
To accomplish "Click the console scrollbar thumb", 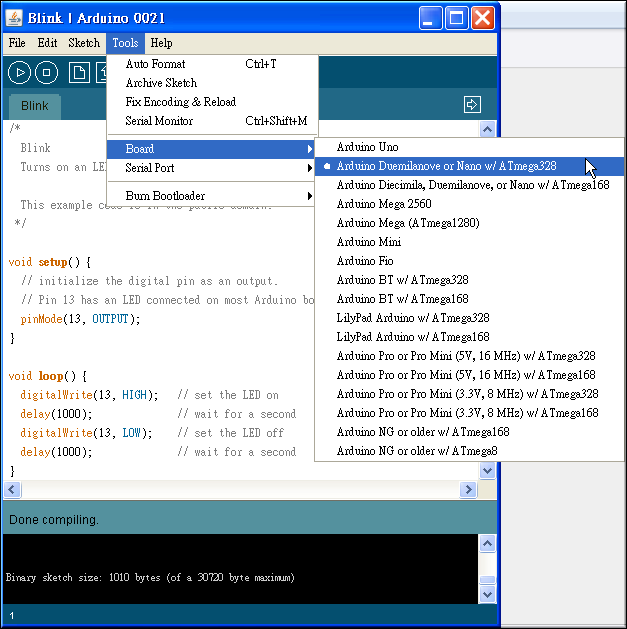I will (487, 580).
